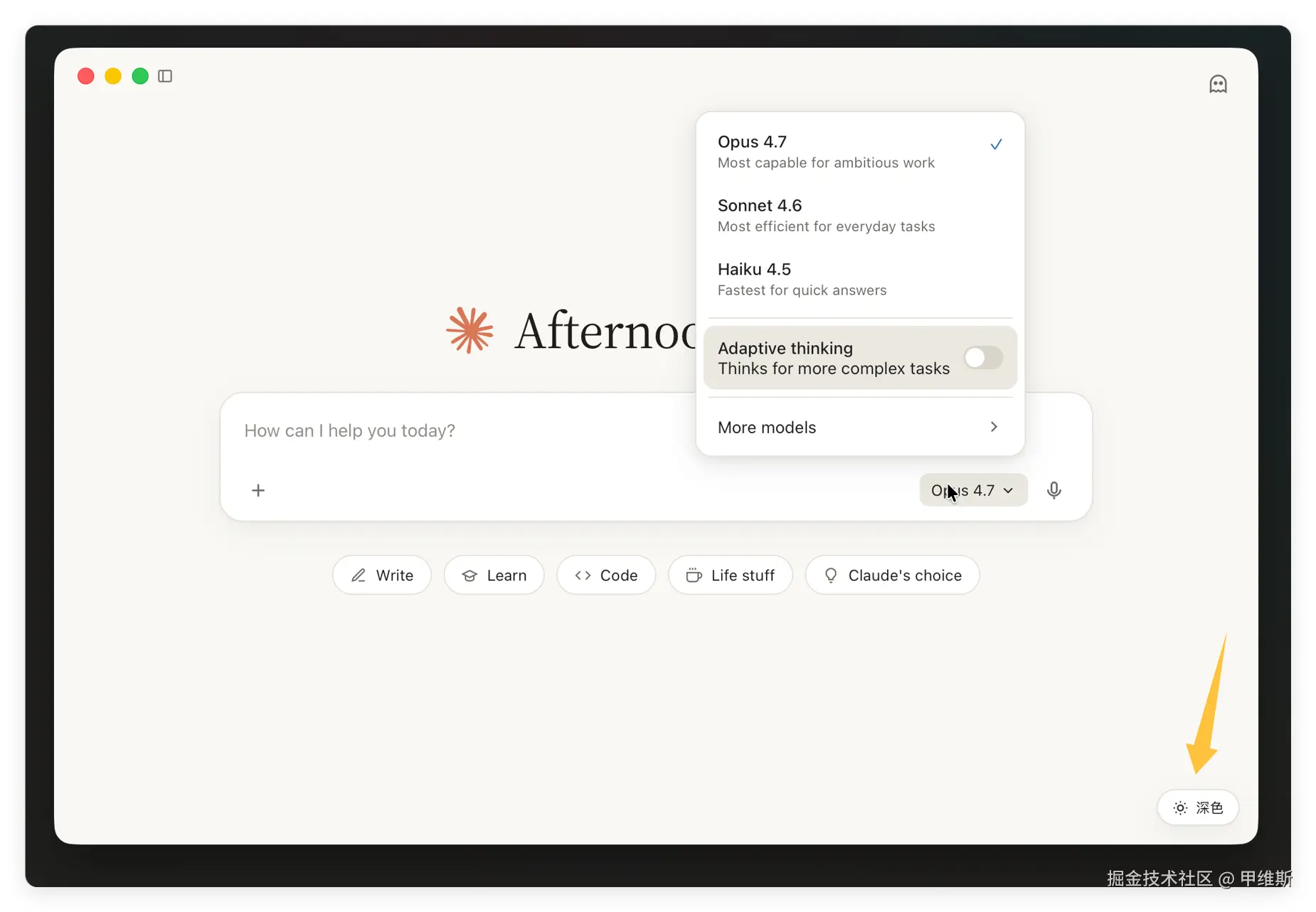
Task: Select the Opus 4.7 model option
Action: [860, 152]
